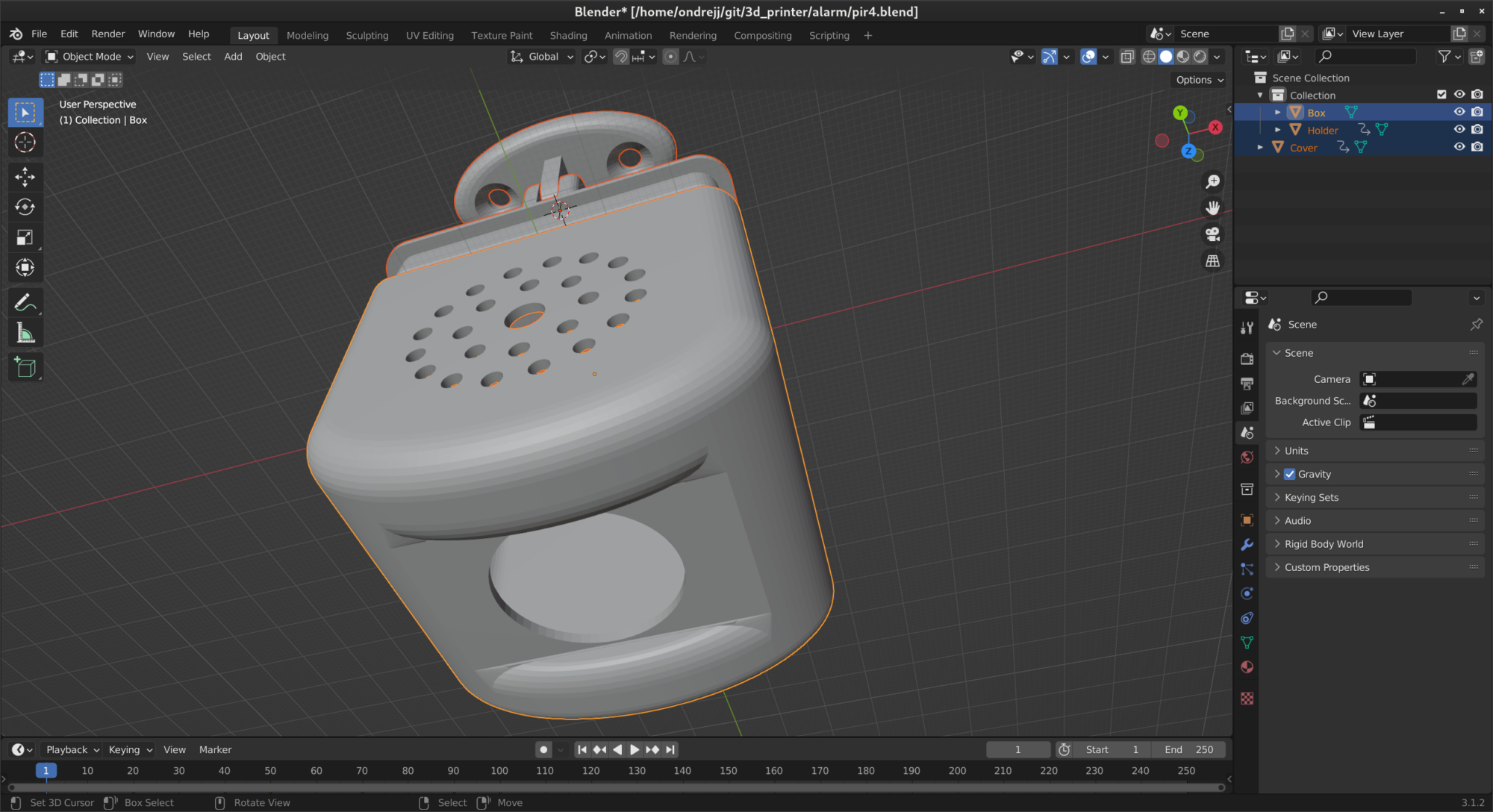Open the Global orientation dropdown
The width and height of the screenshot is (1493, 812).
[x=542, y=57]
